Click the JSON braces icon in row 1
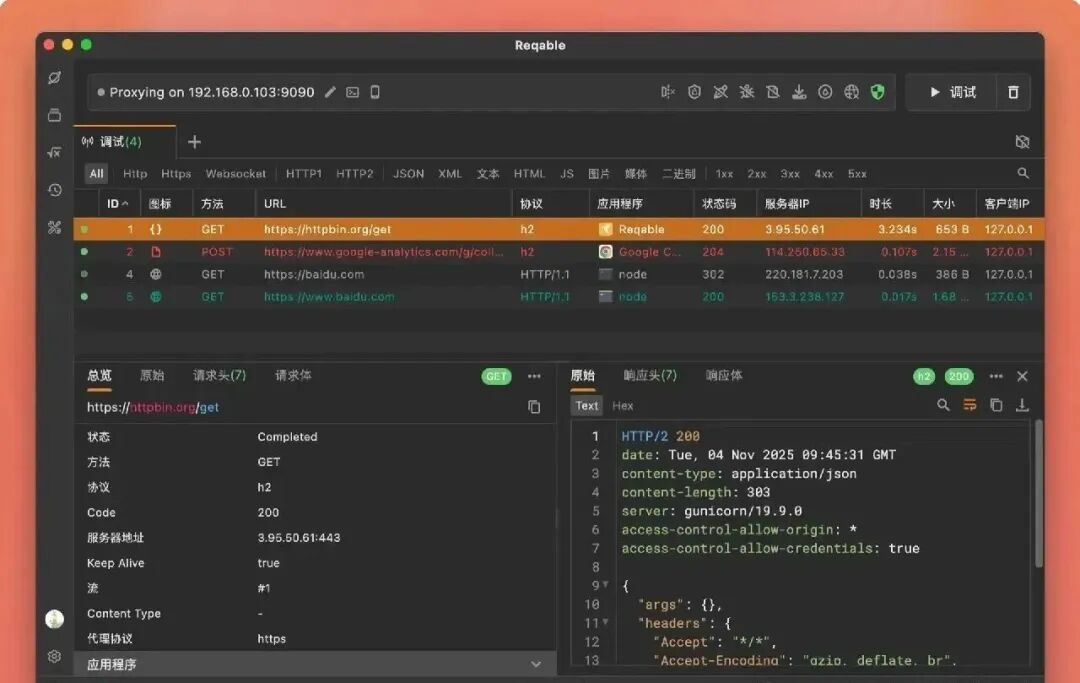 point(156,229)
